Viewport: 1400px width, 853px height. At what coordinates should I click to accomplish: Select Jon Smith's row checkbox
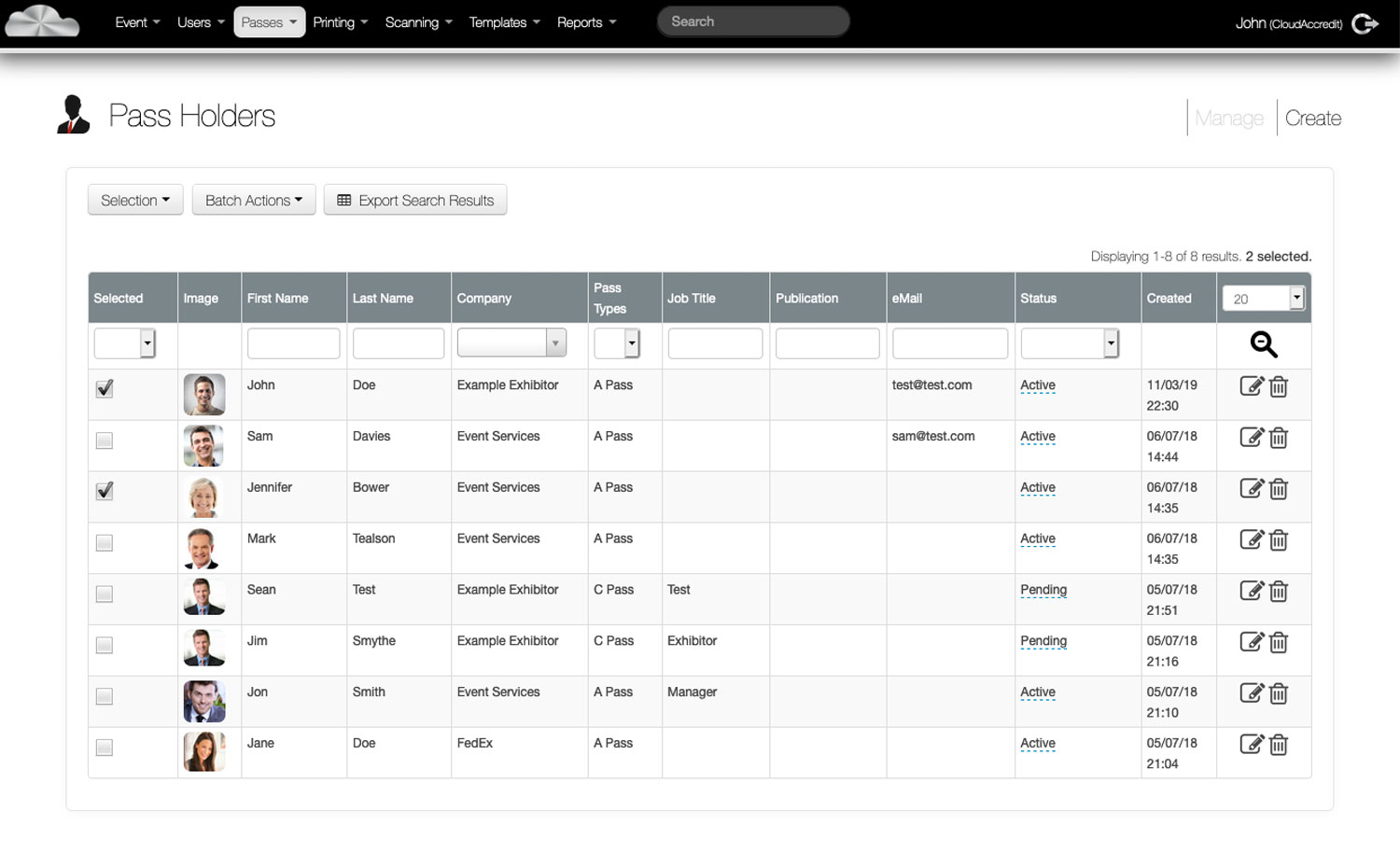point(105,697)
